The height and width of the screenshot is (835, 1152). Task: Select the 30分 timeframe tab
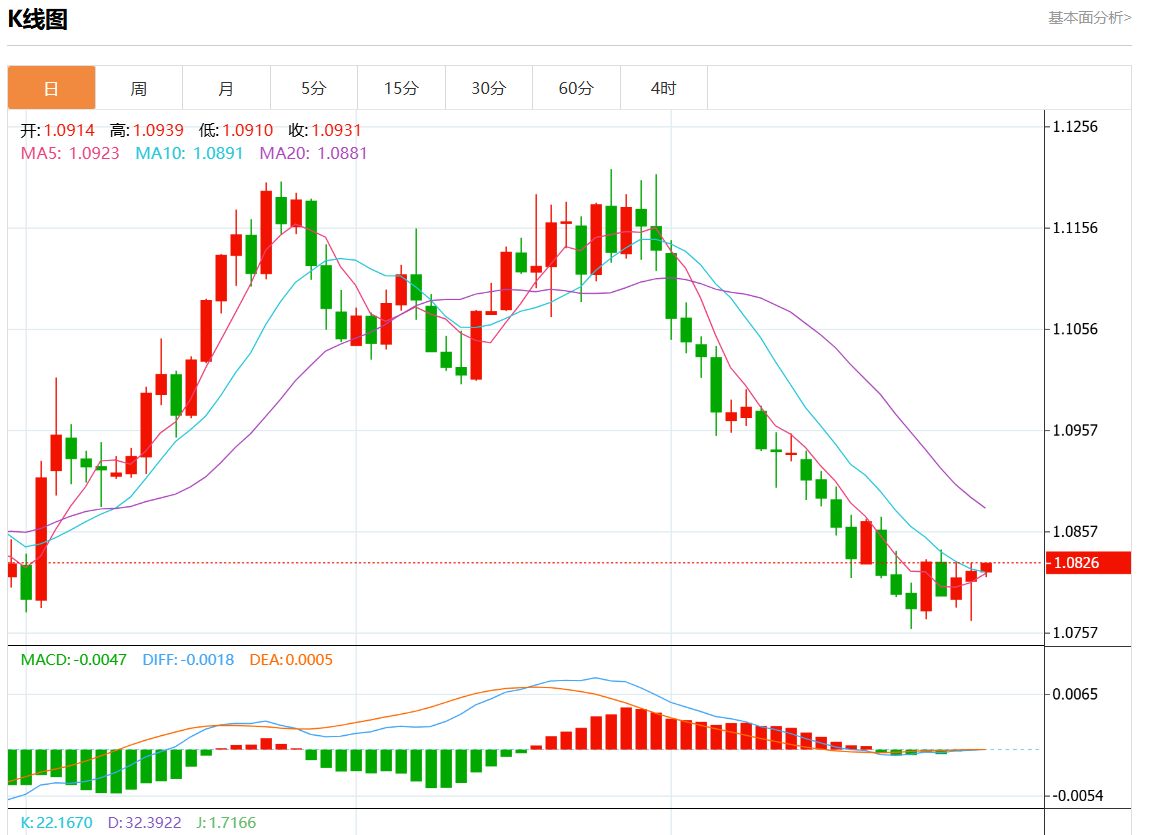489,88
